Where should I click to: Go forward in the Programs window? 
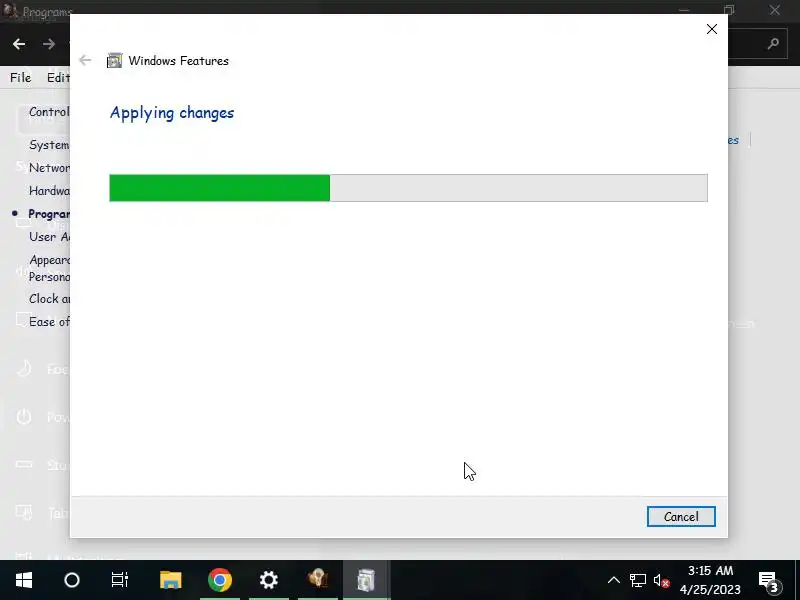pyautogui.click(x=49, y=44)
